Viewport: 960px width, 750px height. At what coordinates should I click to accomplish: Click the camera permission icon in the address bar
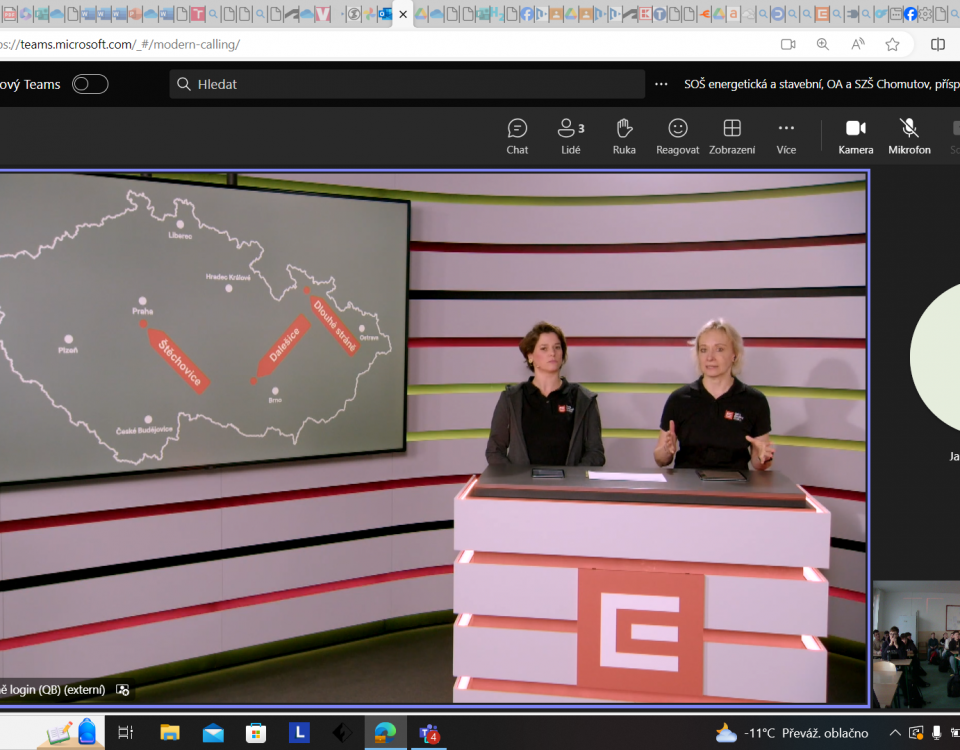pos(788,44)
